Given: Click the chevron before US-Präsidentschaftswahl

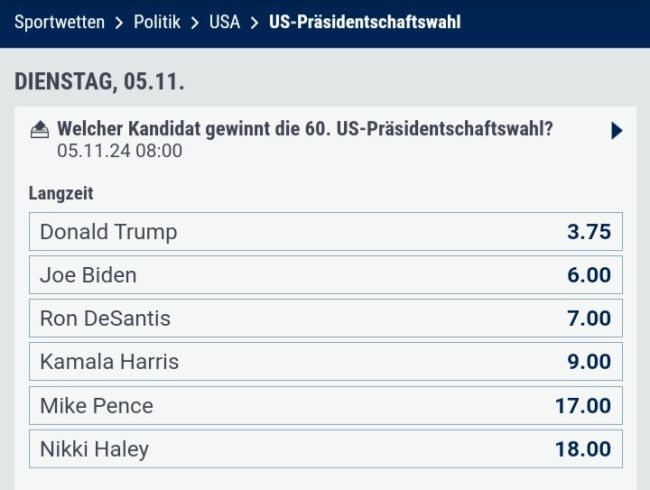Looking at the screenshot, I should (x=254, y=22).
